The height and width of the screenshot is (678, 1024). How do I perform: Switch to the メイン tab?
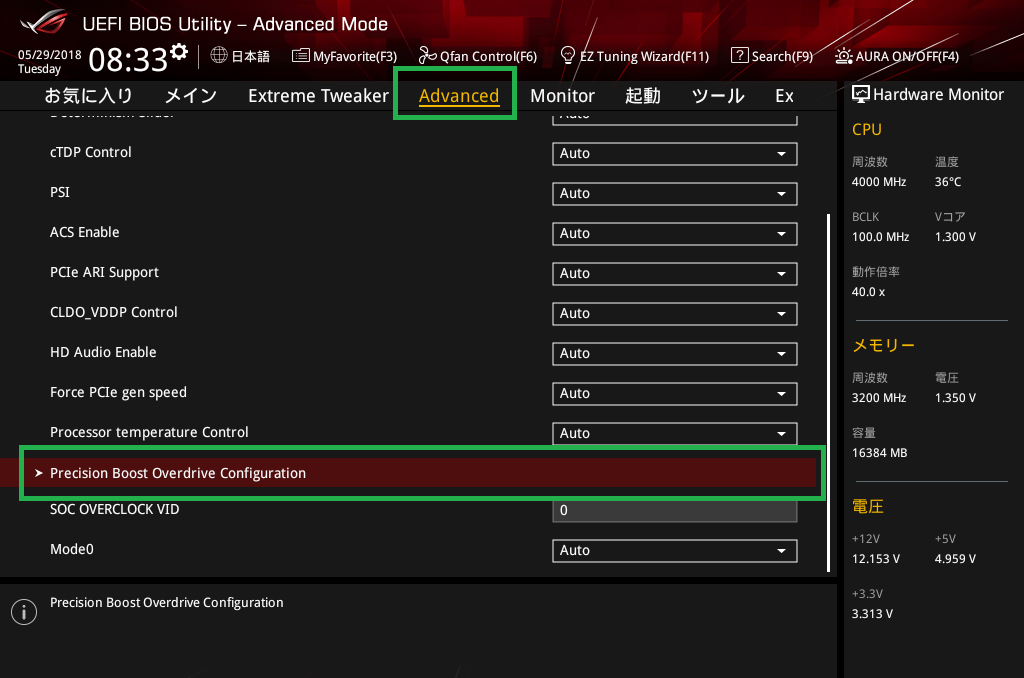[191, 96]
